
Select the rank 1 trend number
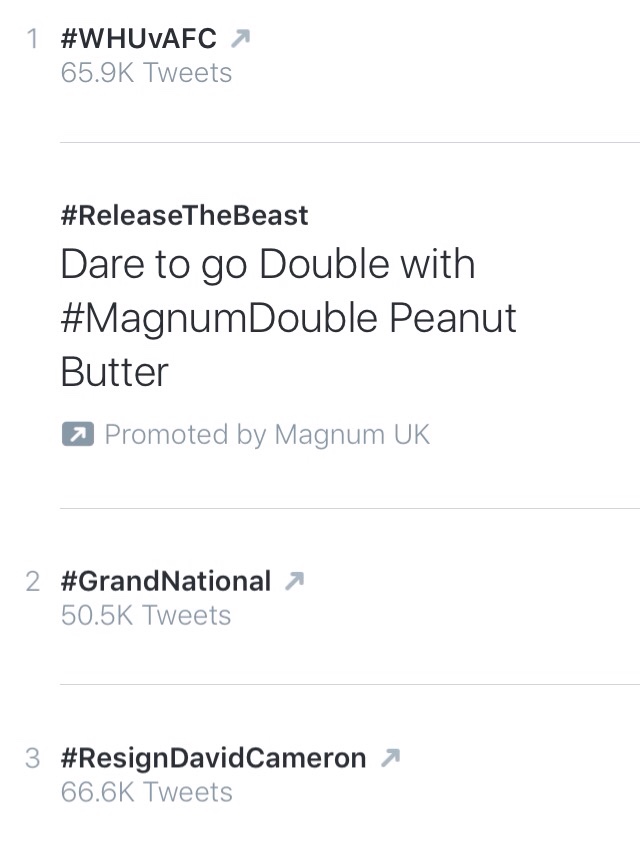click(x=33, y=40)
